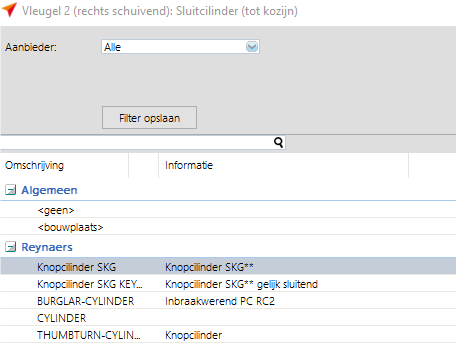Screen dimensions: 456x361
Task: Select the BURGLAR-CYLINDER row
Action: pyautogui.click(x=228, y=301)
